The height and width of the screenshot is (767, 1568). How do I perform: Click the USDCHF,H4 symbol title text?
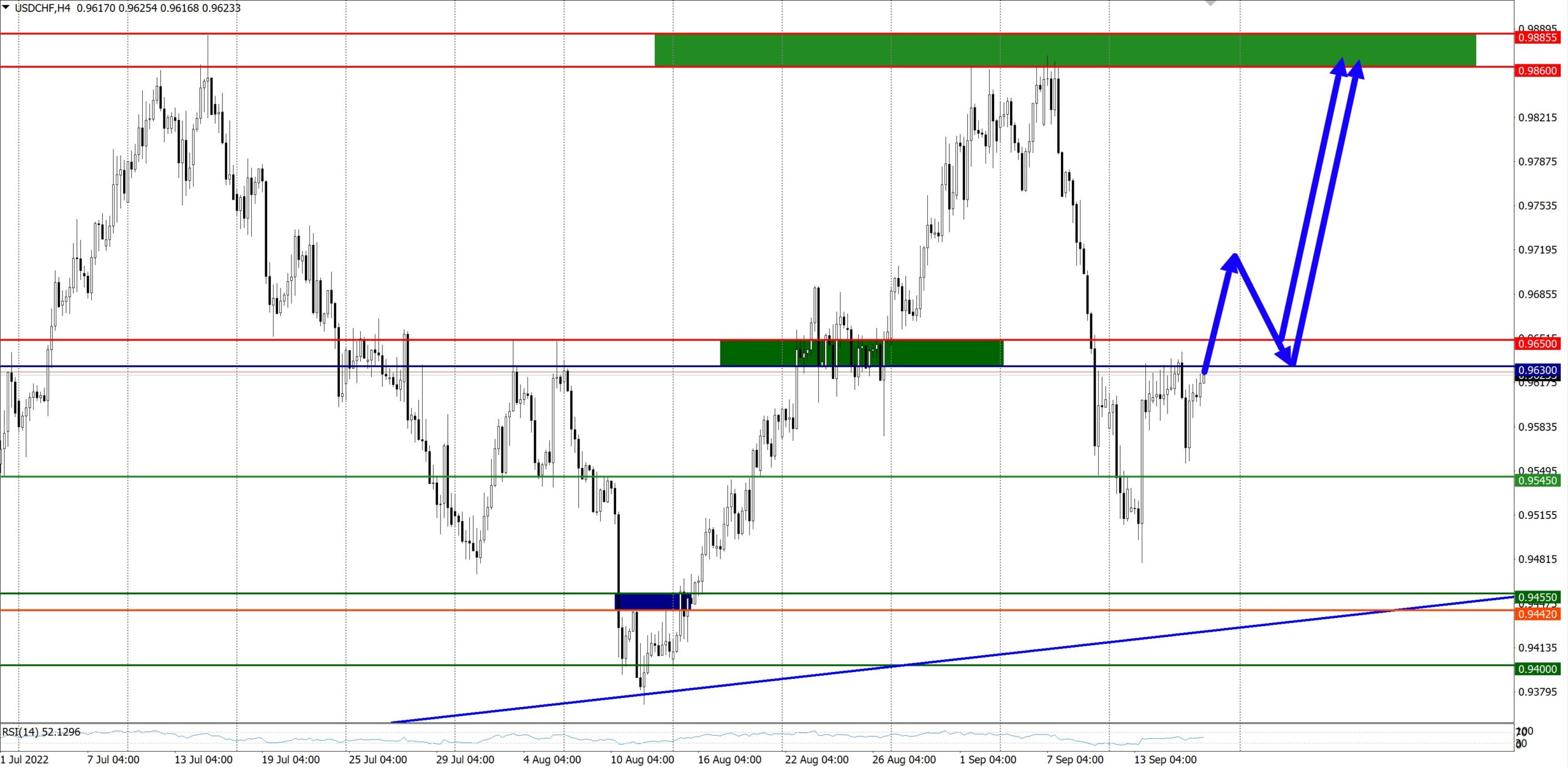tap(43, 8)
